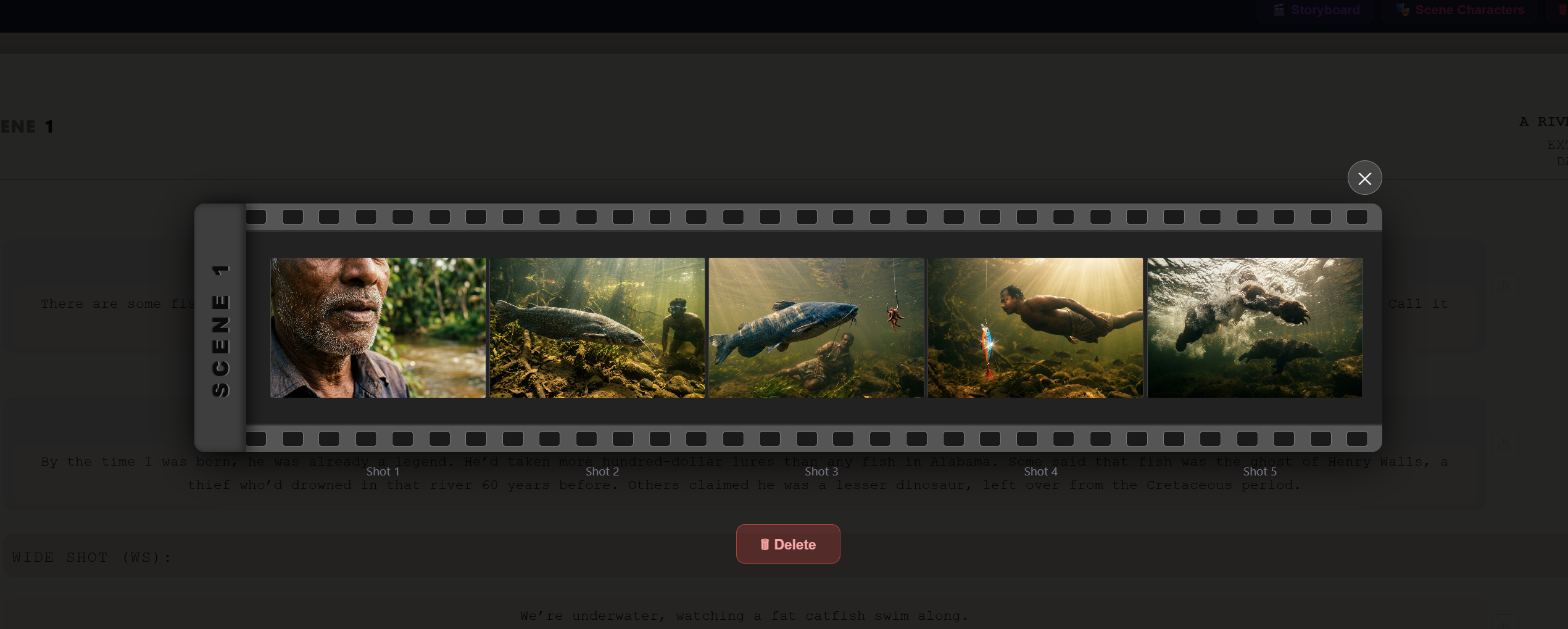The height and width of the screenshot is (629, 1568).
Task: Click the trash icon inside the Delete button
Action: [x=765, y=544]
